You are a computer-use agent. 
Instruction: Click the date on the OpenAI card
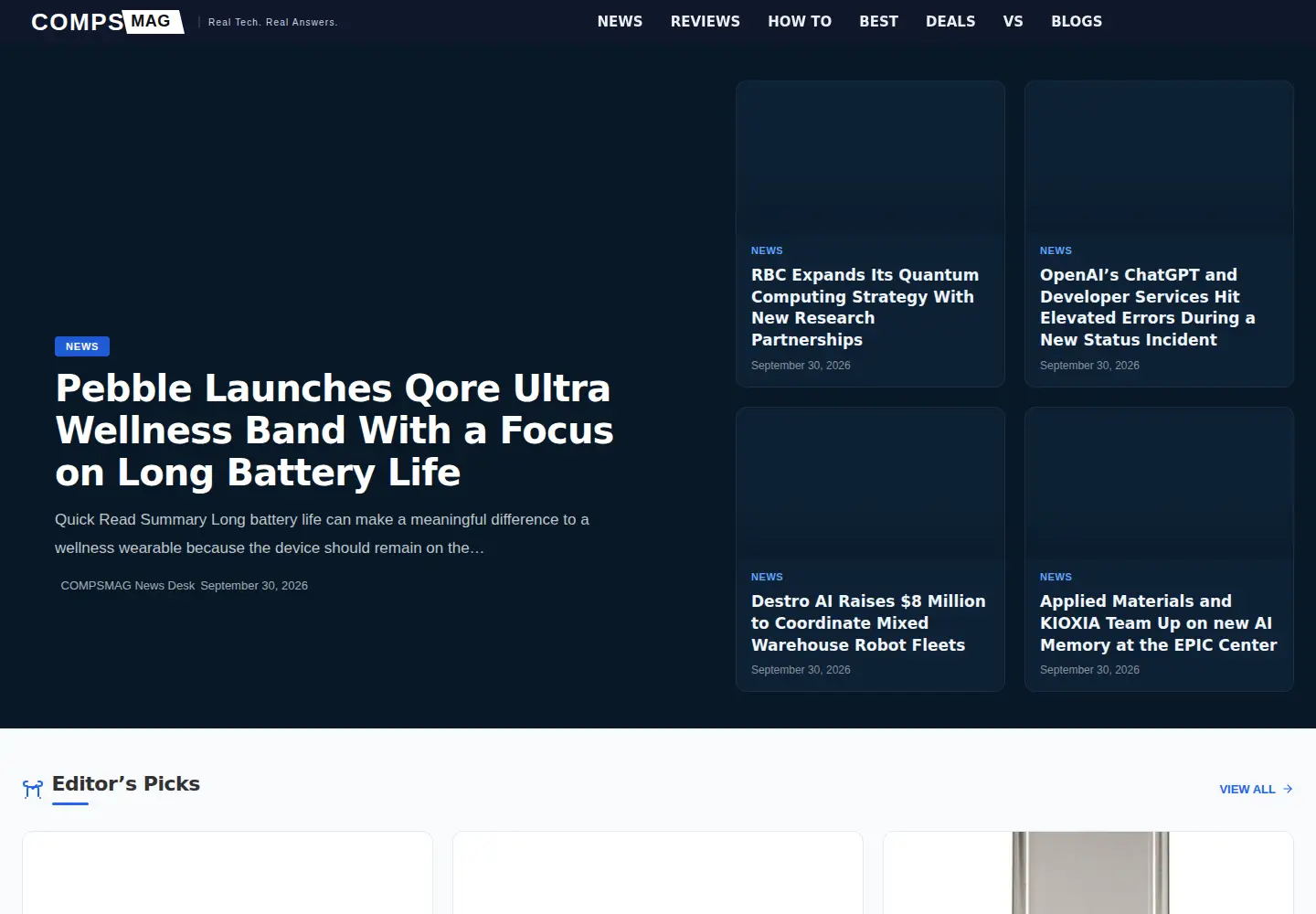(1089, 366)
